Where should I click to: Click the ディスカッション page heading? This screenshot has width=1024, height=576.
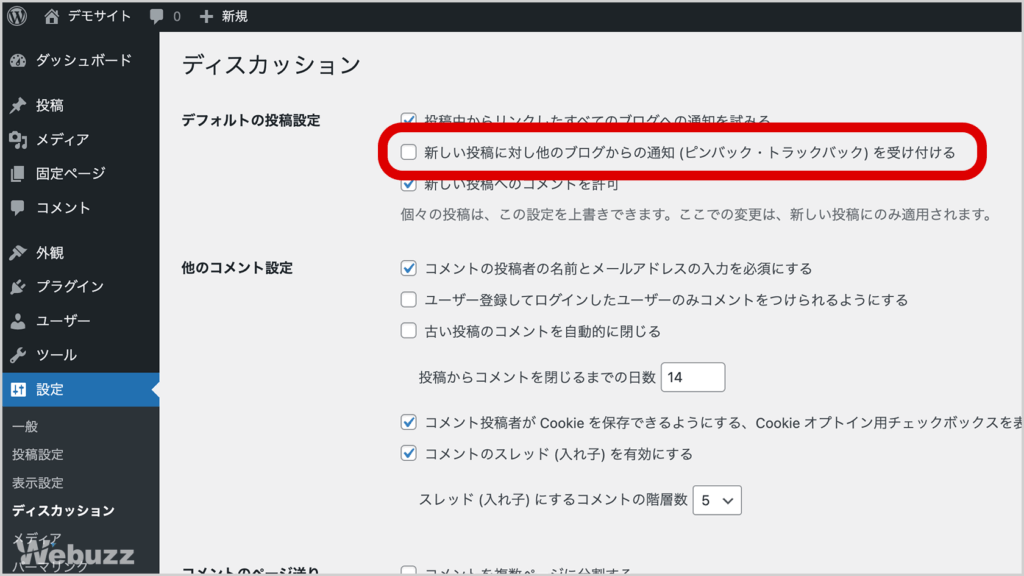point(271,65)
